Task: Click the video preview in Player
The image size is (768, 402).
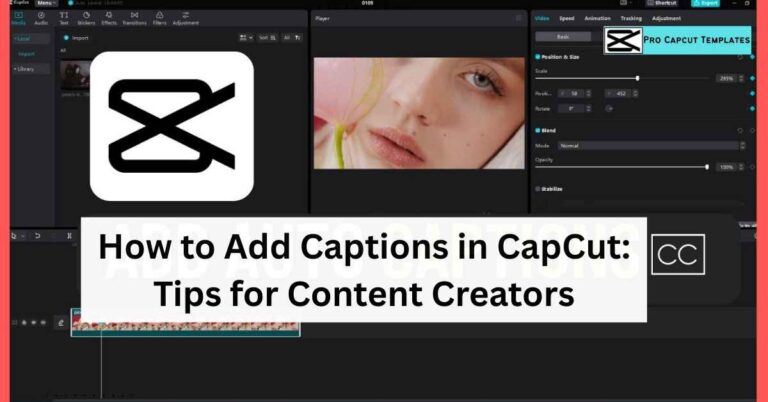Action: pyautogui.click(x=419, y=113)
